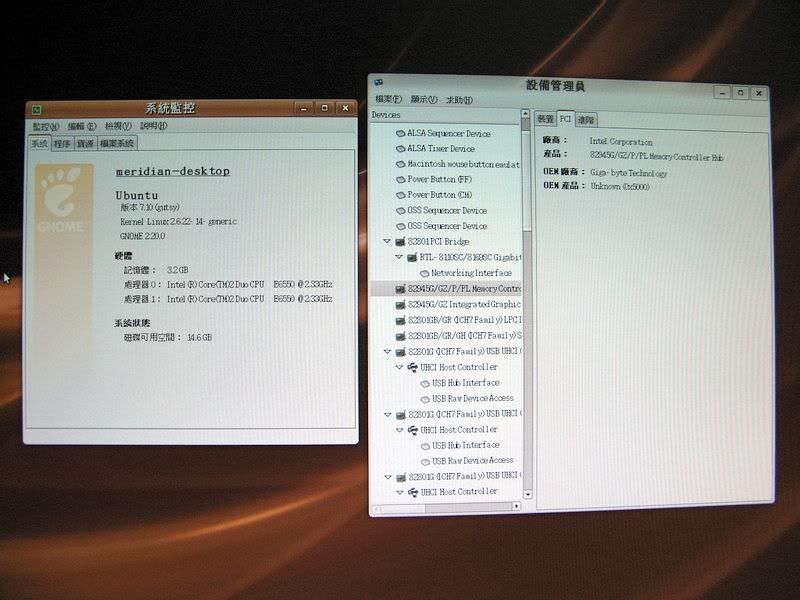This screenshot has width=800, height=600.
Task: Click the ALSA Timer Device icon
Action: click(401, 148)
